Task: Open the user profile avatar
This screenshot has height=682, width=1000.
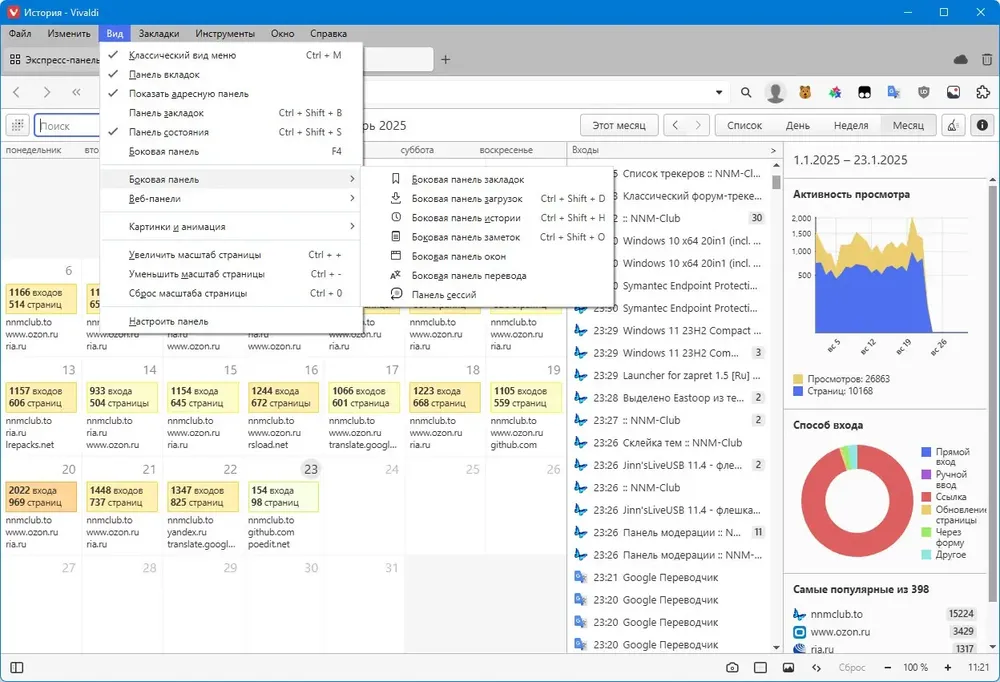Action: click(x=775, y=93)
